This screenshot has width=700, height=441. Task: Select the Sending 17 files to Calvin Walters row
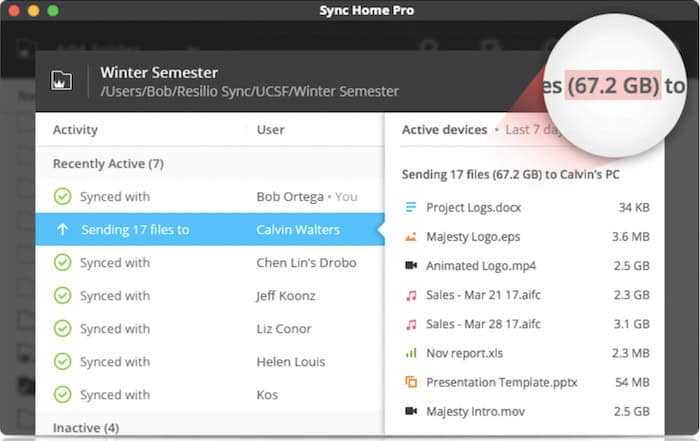210,229
